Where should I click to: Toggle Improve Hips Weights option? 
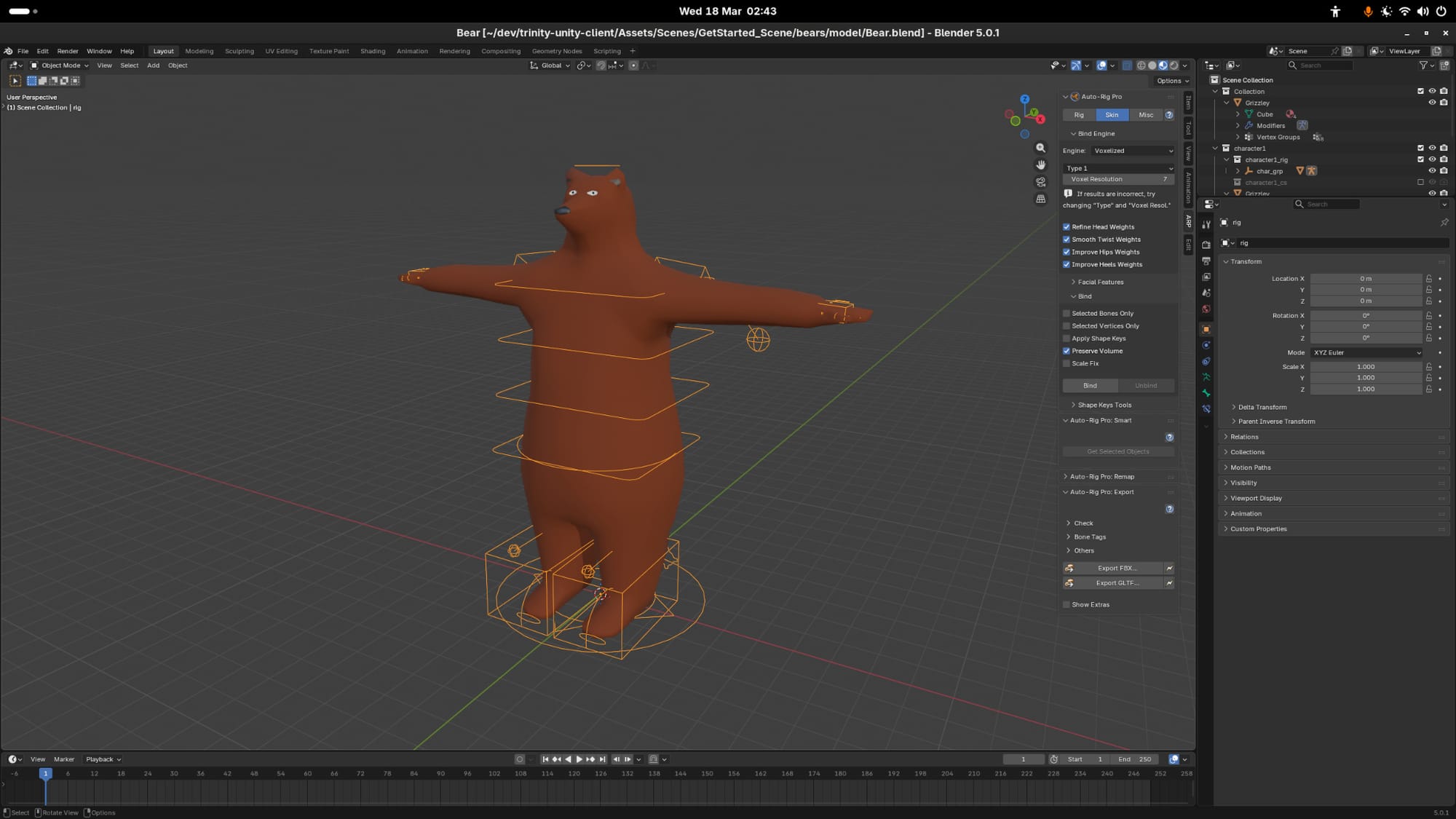tap(1067, 252)
